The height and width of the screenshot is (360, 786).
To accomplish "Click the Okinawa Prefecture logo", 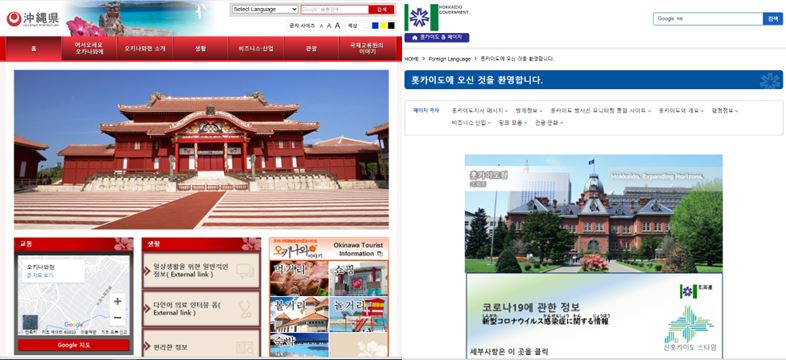I will (x=33, y=20).
